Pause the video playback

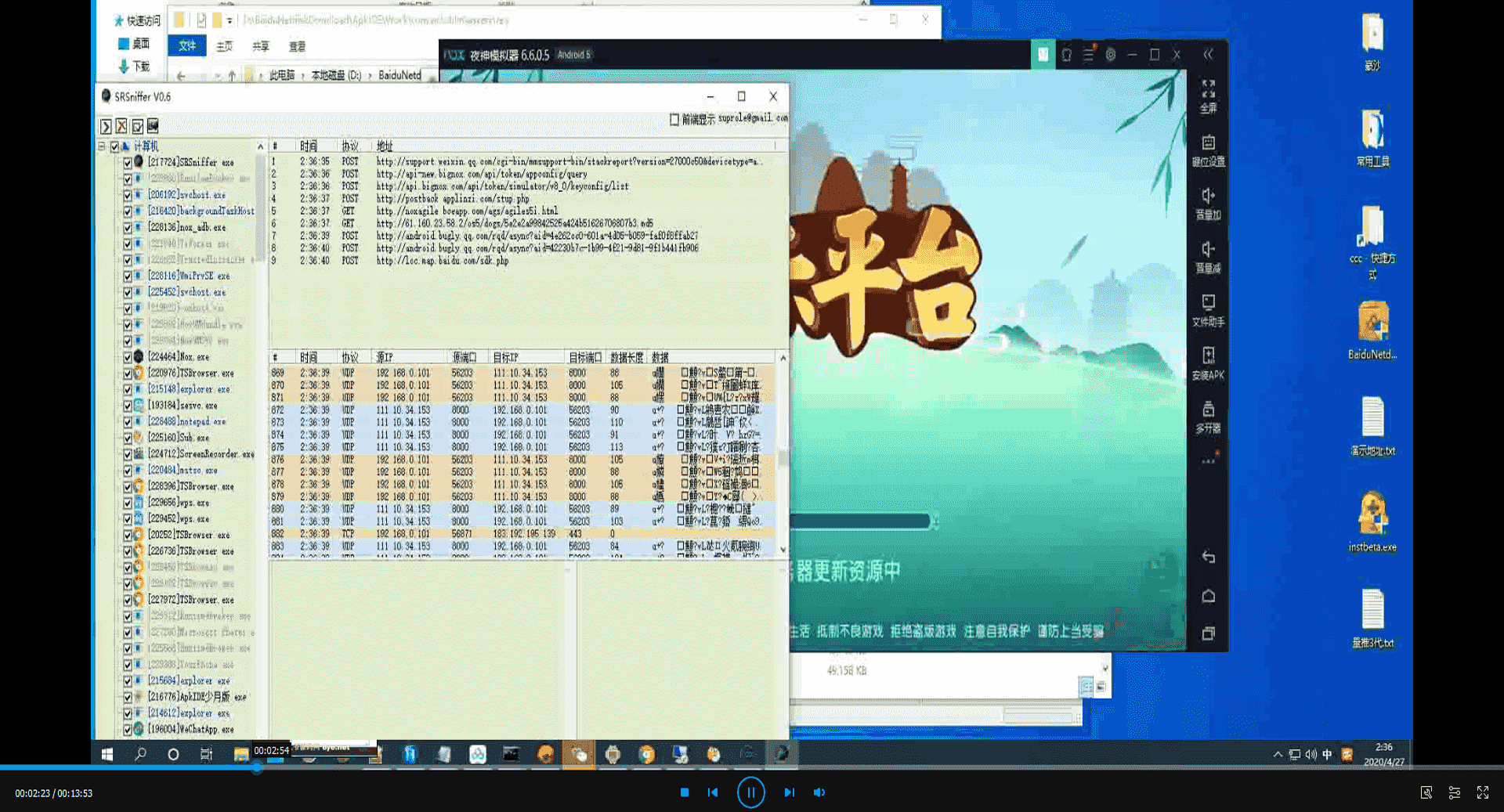coord(750,792)
